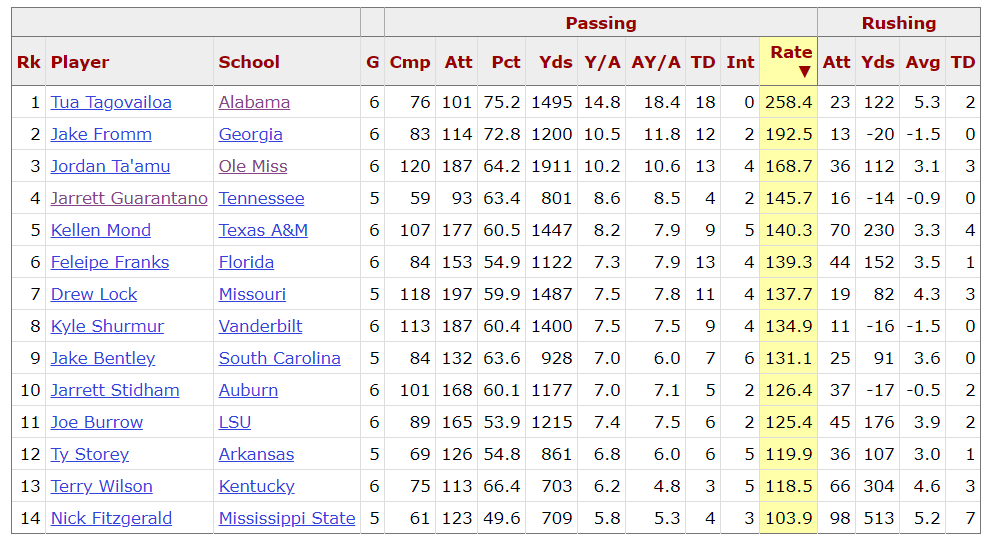The width and height of the screenshot is (989, 542).
Task: Sort by the Player column header
Action: click(x=79, y=62)
